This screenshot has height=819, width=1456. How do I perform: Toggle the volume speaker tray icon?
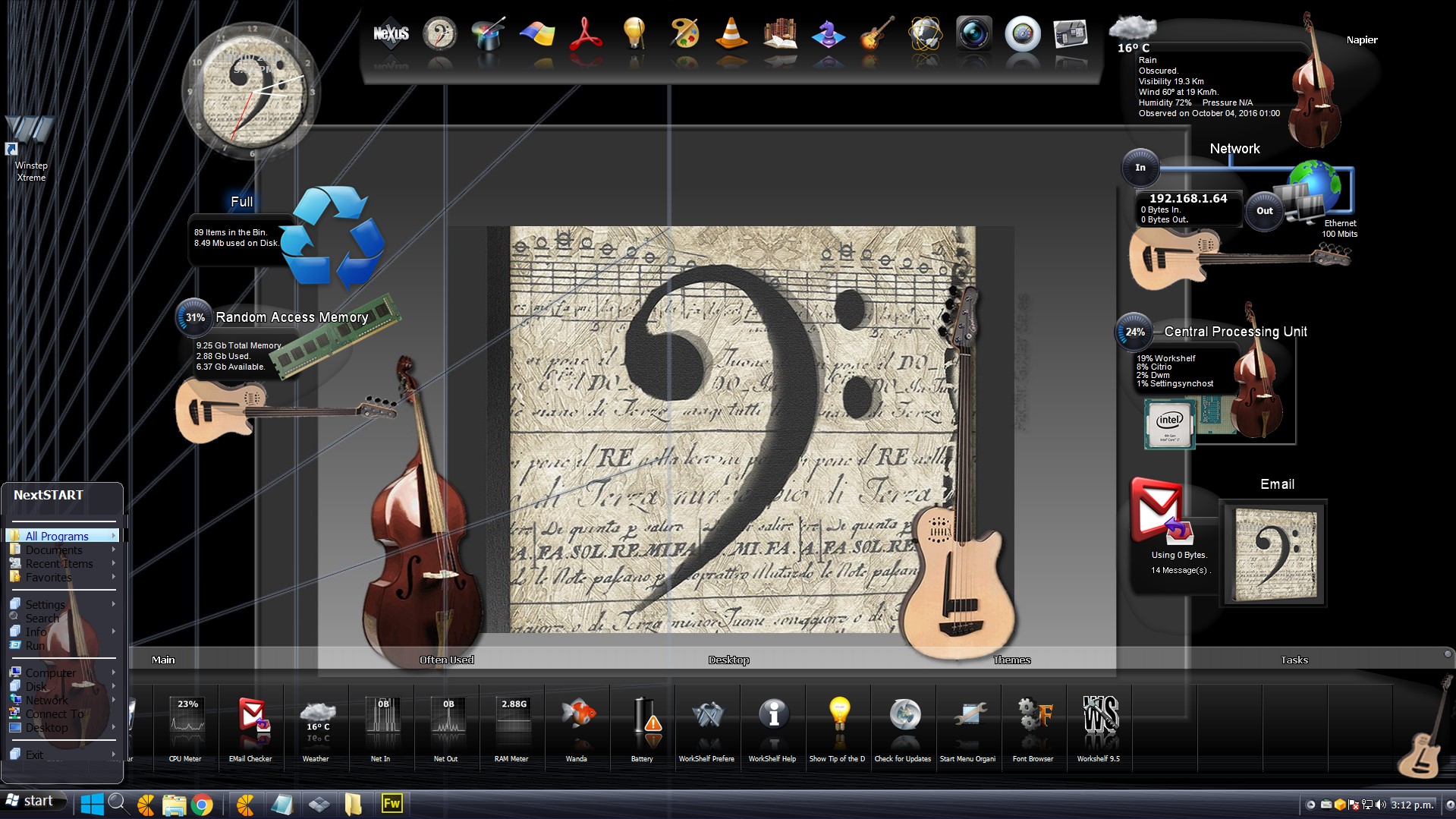point(1380,805)
